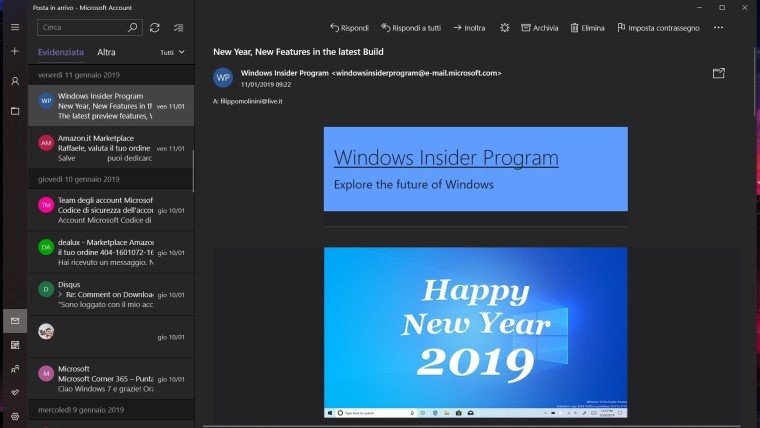Switch to Mail app icon
This screenshot has width=760, height=428.
click(15, 321)
